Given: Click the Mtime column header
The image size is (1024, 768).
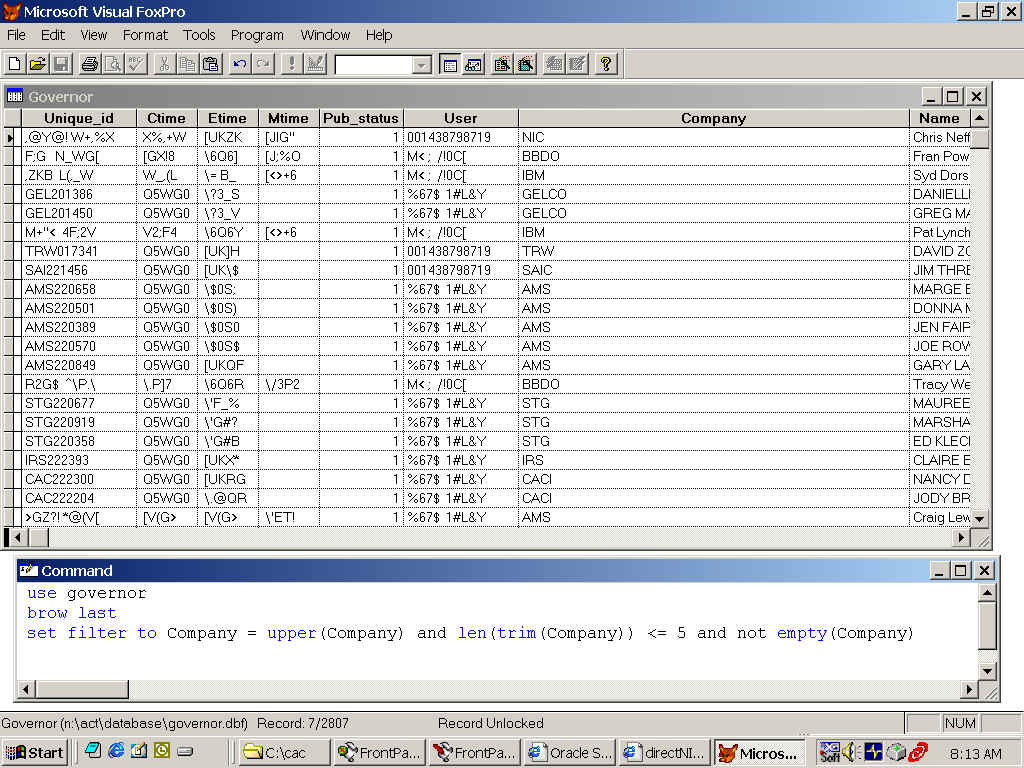Looking at the screenshot, I should 288,118.
